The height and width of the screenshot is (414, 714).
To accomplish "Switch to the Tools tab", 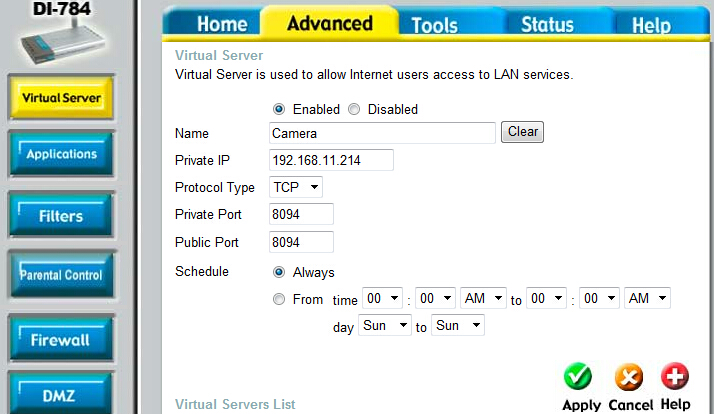I will pos(434,24).
